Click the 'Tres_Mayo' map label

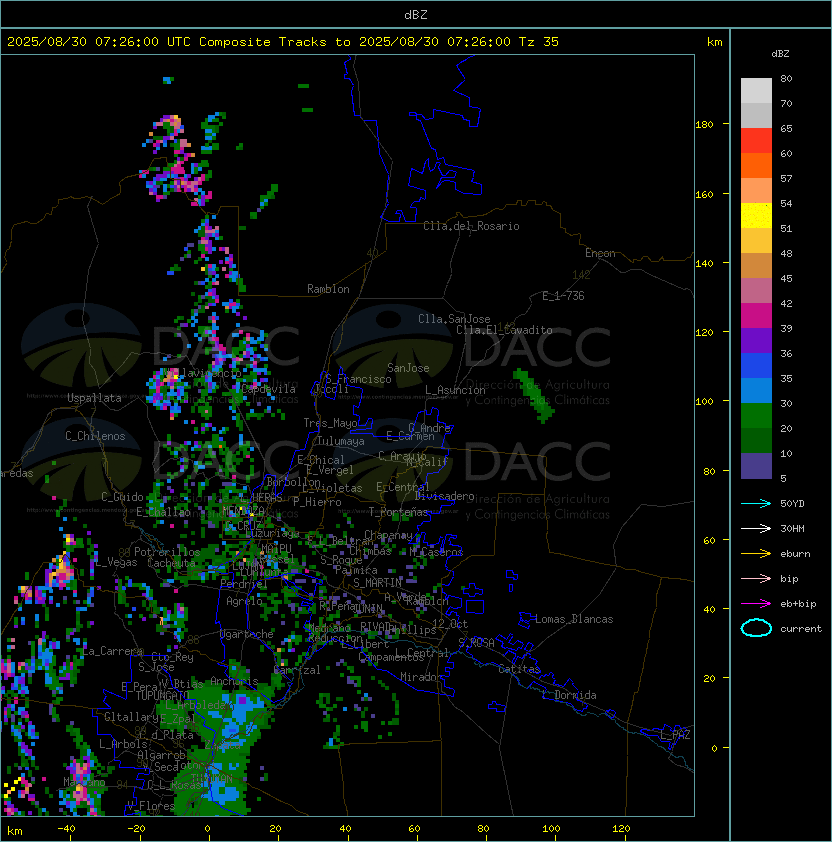pyautogui.click(x=330, y=423)
